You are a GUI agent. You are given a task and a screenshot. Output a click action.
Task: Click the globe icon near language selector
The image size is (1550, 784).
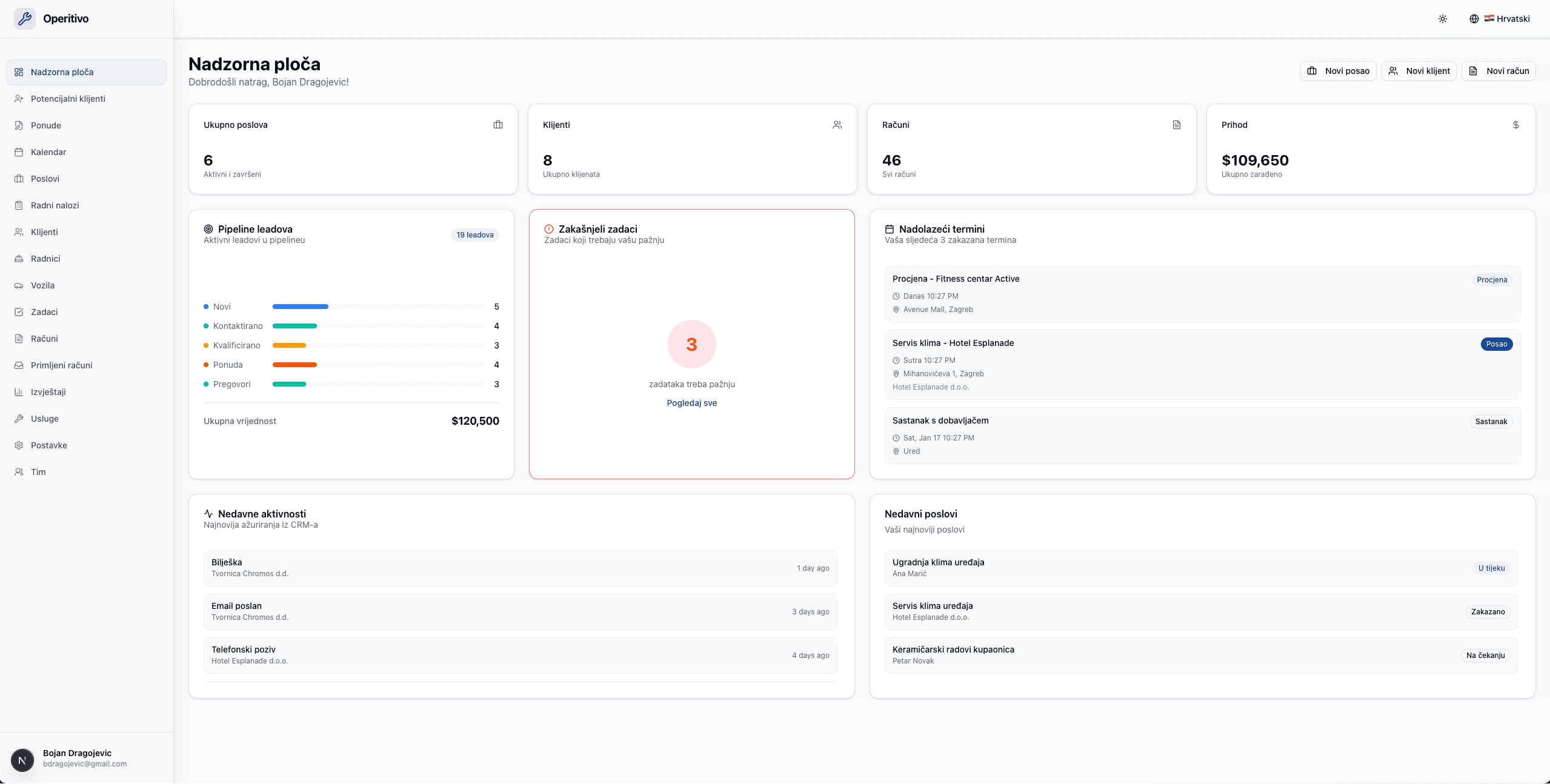point(1474,18)
